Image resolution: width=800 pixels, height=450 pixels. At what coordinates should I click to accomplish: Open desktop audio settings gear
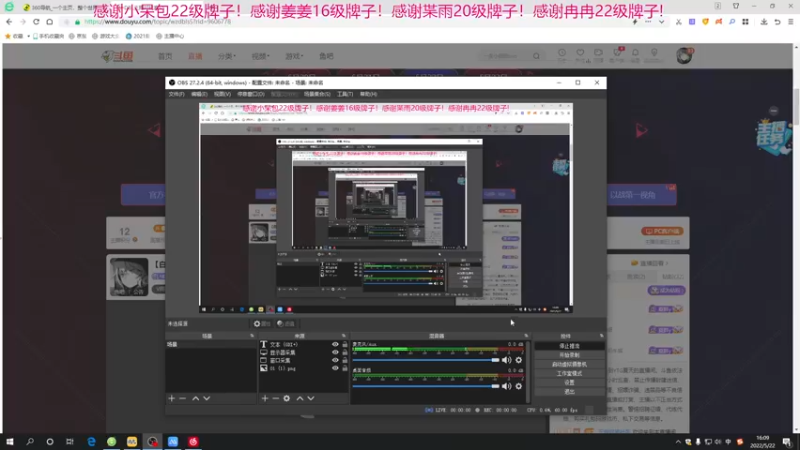click(x=519, y=386)
